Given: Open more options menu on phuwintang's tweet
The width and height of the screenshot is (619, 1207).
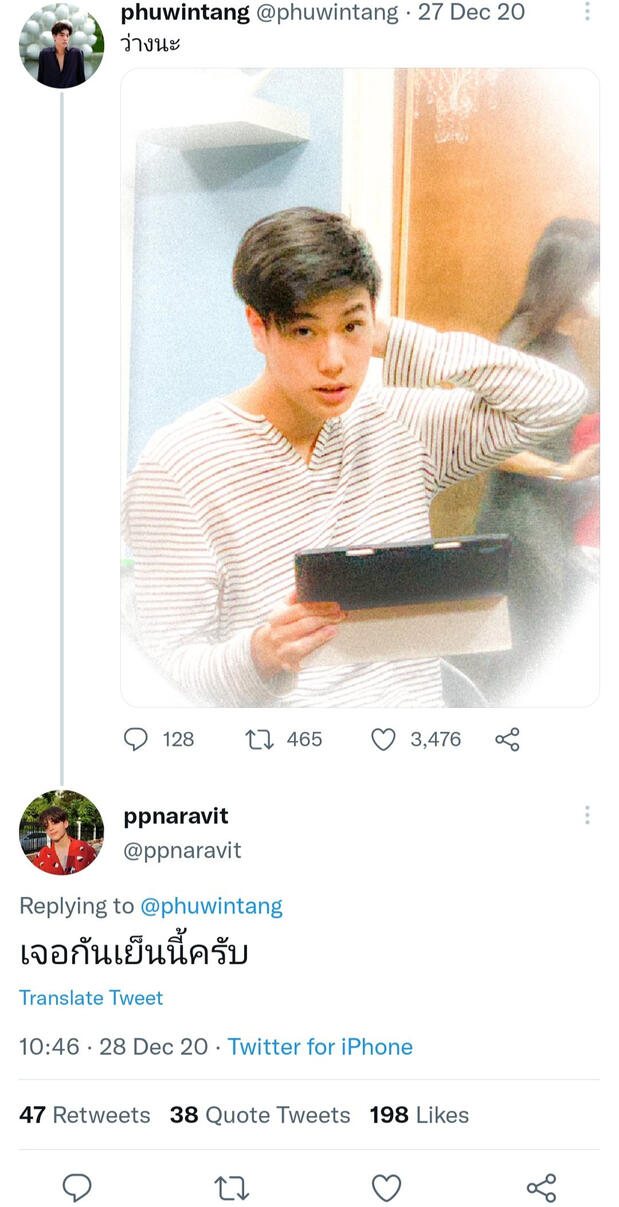Looking at the screenshot, I should click(587, 12).
